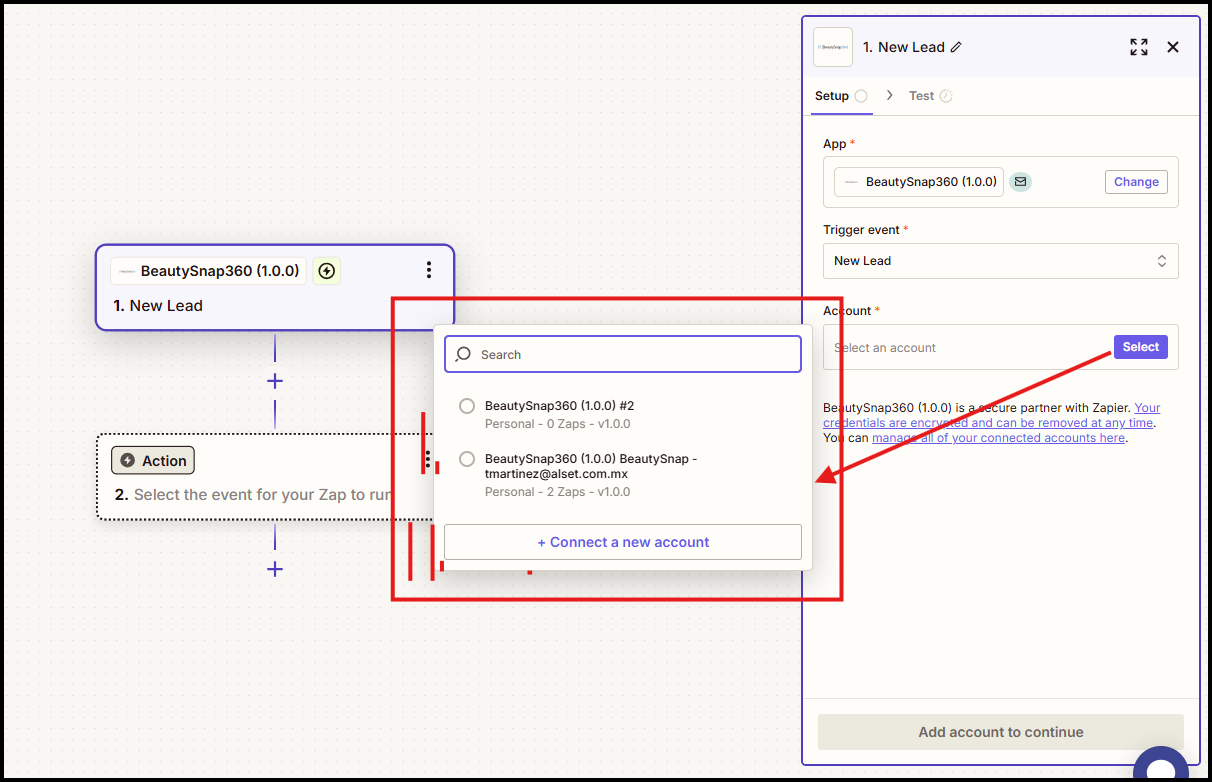Open 'manage all of your connected accounts here' link

(998, 438)
